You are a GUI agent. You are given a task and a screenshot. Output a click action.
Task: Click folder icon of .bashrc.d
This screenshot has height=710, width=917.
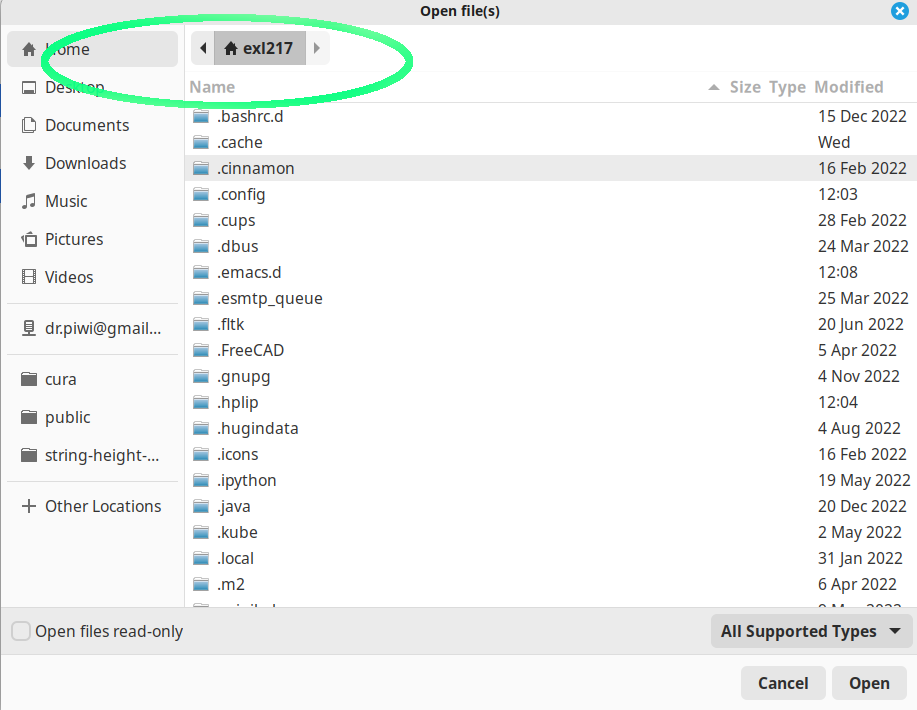pyautogui.click(x=201, y=116)
